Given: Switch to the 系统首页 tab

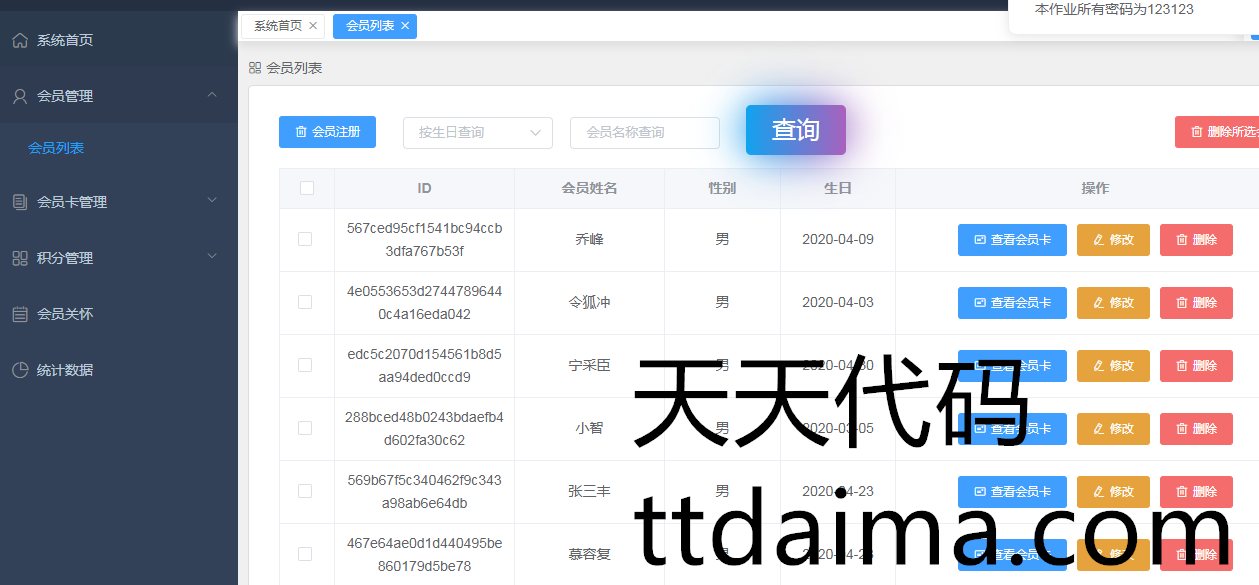Looking at the screenshot, I should (x=277, y=26).
